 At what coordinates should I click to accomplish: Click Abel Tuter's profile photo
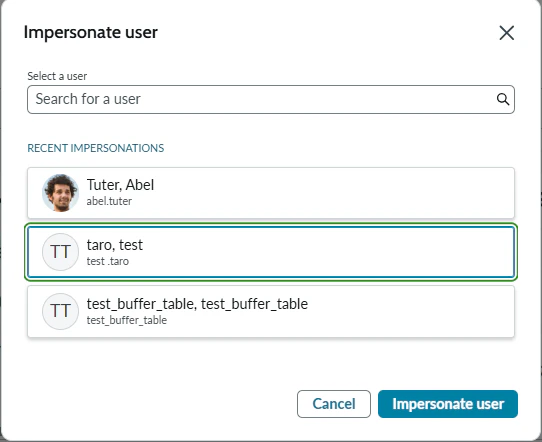60,193
